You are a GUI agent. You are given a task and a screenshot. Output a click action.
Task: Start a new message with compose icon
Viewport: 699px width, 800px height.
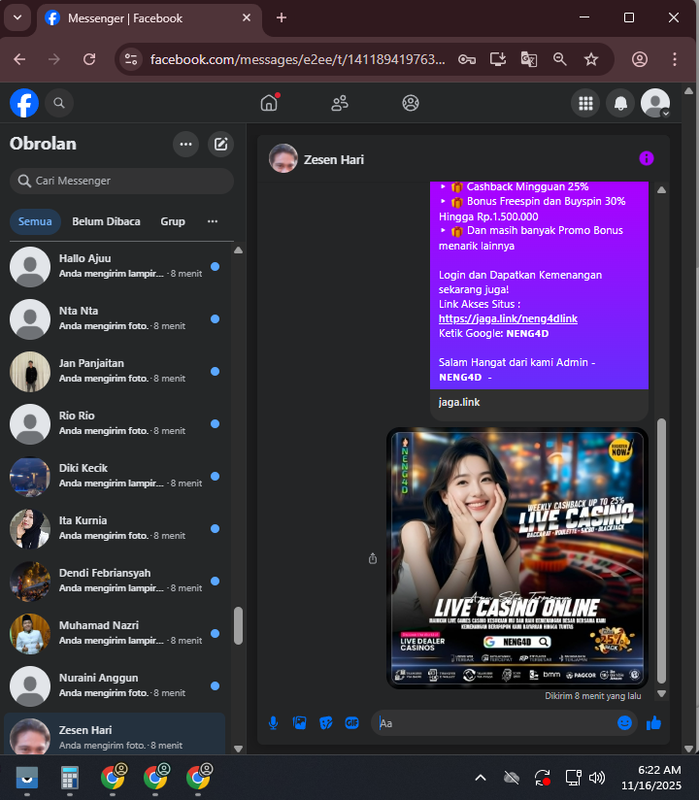tap(220, 144)
